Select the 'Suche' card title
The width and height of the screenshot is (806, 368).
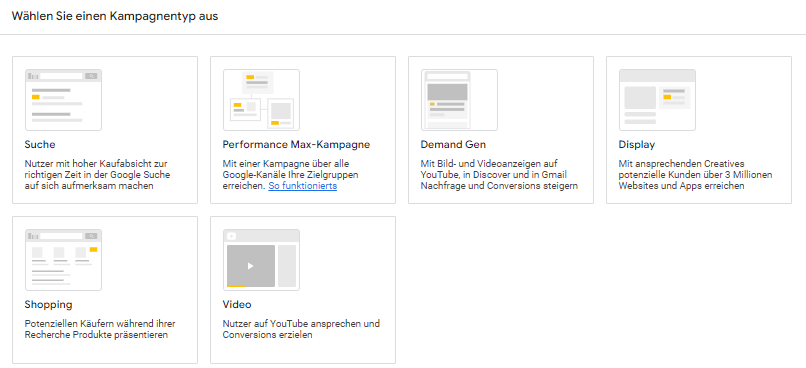40,145
